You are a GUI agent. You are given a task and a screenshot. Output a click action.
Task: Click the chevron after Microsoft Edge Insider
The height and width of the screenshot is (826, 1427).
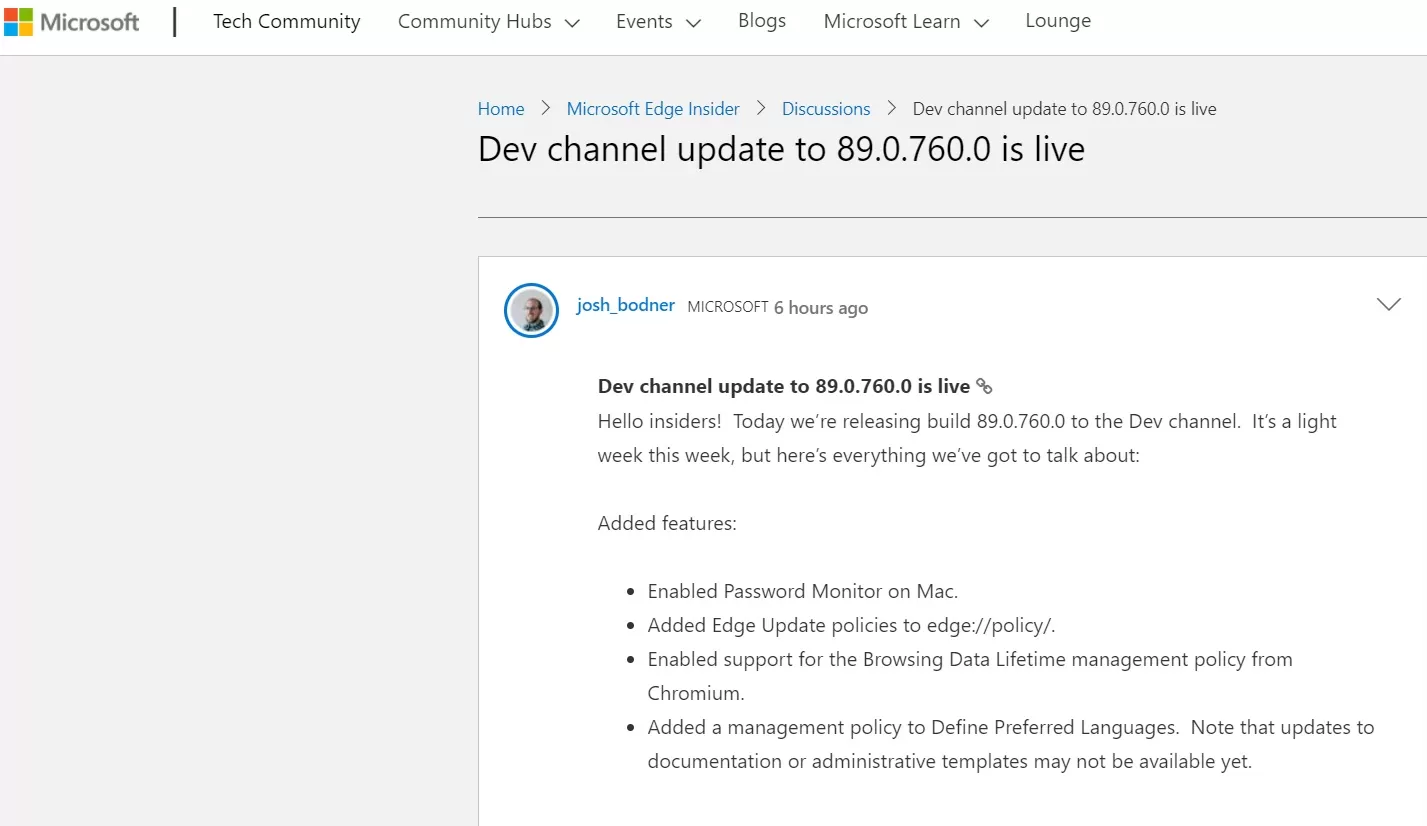pos(761,109)
